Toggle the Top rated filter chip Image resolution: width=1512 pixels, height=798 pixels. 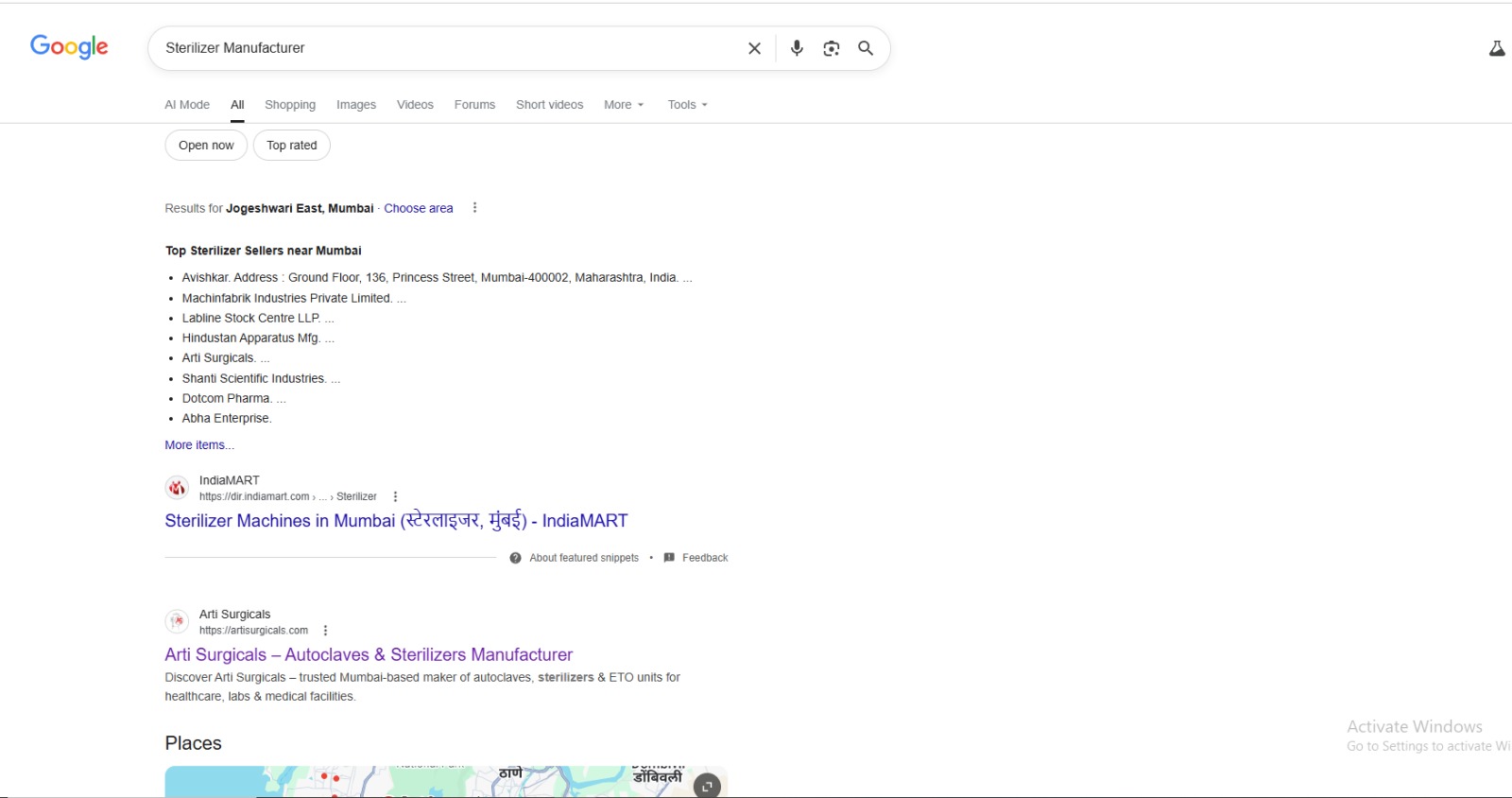tap(292, 146)
